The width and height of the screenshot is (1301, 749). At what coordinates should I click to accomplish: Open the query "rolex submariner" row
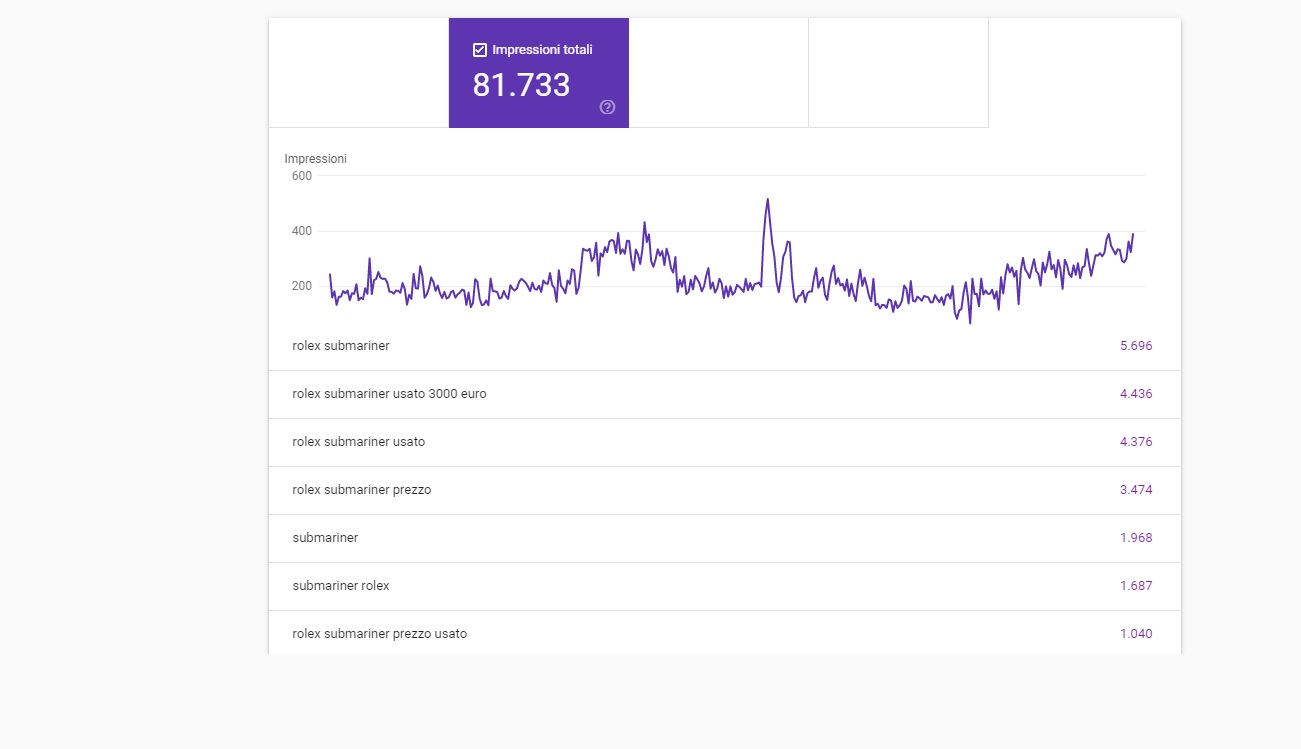(x=725, y=346)
